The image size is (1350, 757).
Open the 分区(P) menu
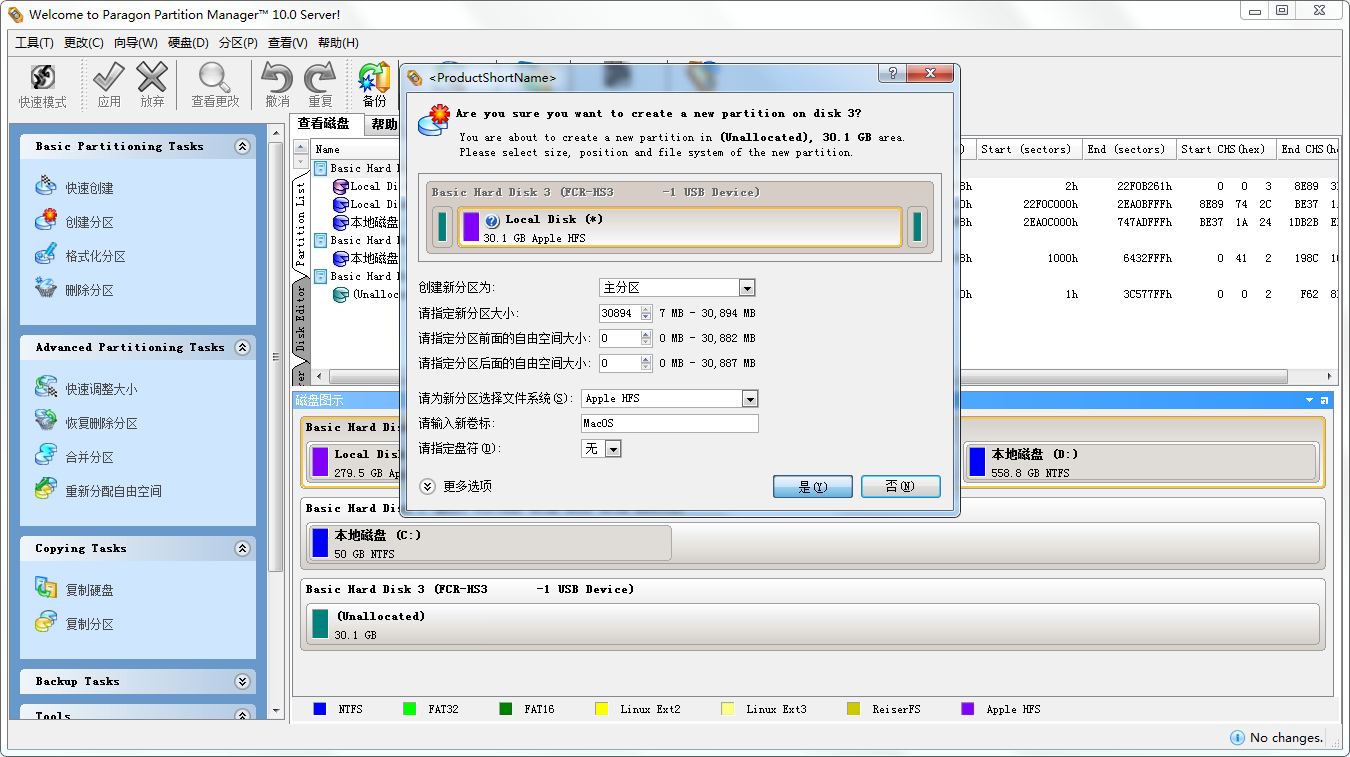[238, 43]
